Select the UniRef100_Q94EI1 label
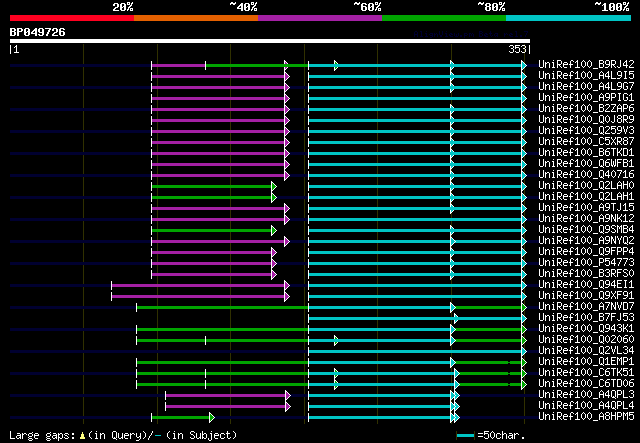The image size is (640, 443). (586, 285)
